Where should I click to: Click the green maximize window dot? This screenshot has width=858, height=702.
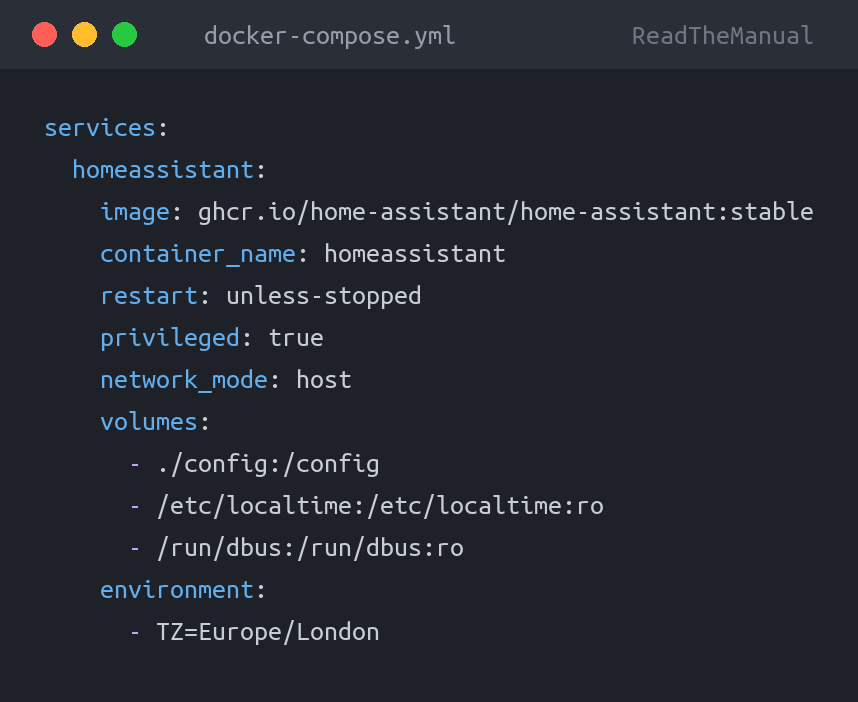pos(124,35)
